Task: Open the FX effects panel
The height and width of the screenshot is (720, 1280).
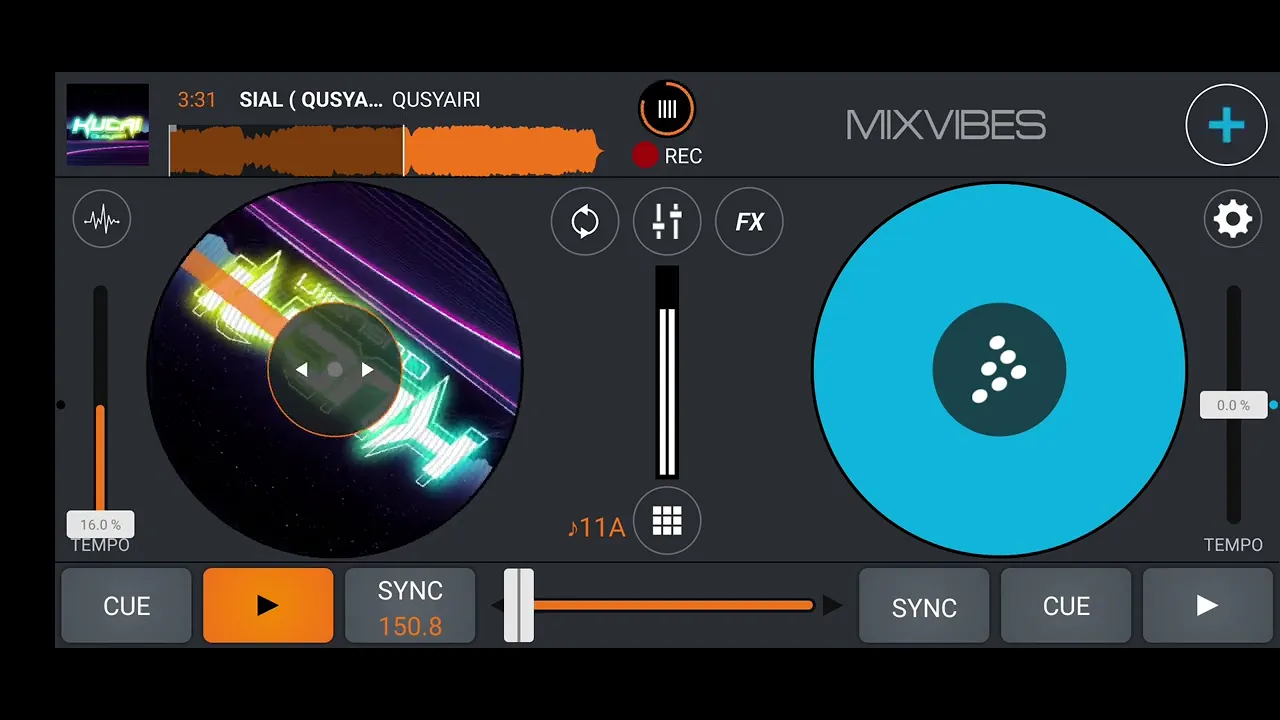Action: (x=749, y=221)
